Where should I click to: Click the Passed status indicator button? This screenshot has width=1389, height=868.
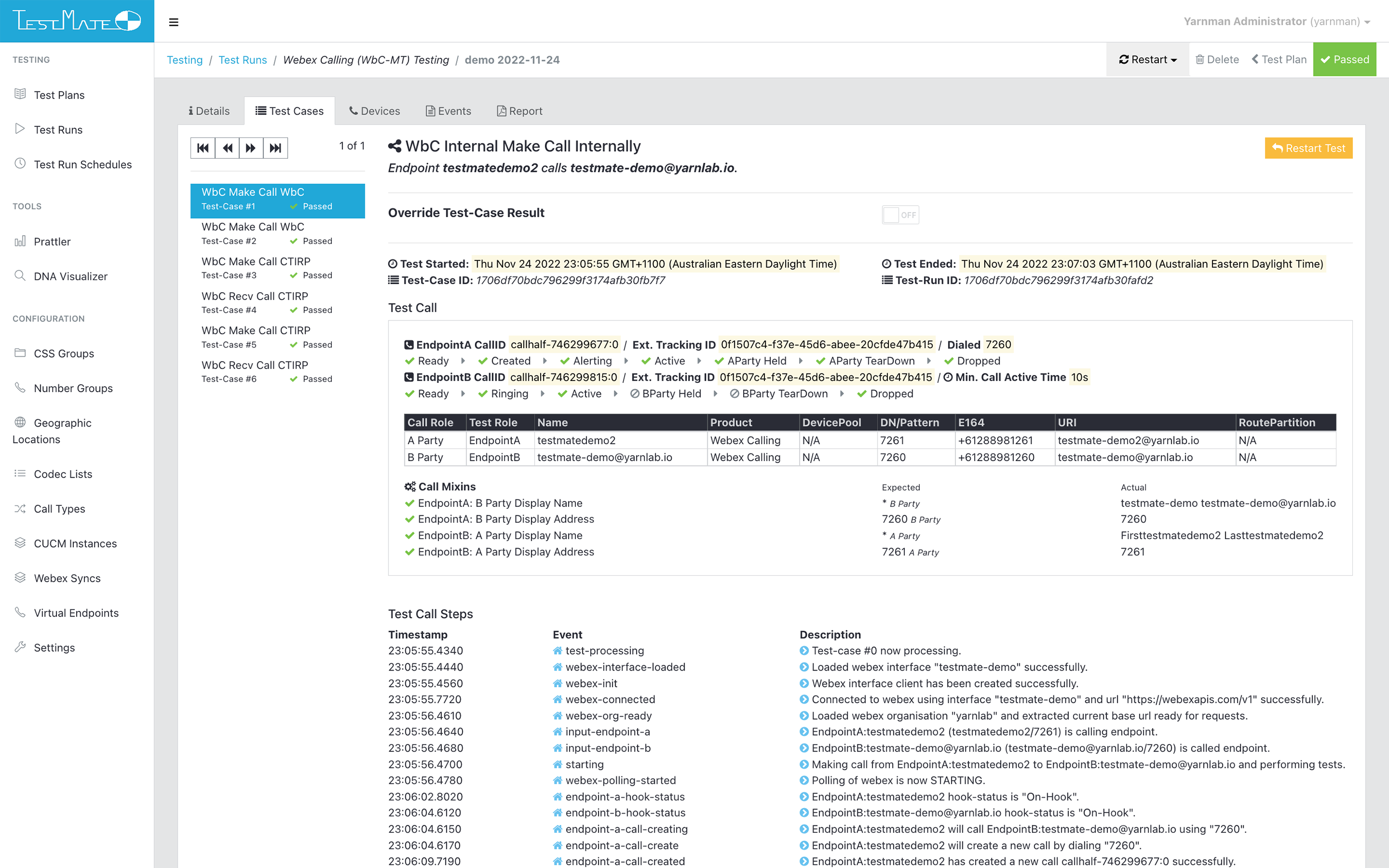click(x=1344, y=59)
